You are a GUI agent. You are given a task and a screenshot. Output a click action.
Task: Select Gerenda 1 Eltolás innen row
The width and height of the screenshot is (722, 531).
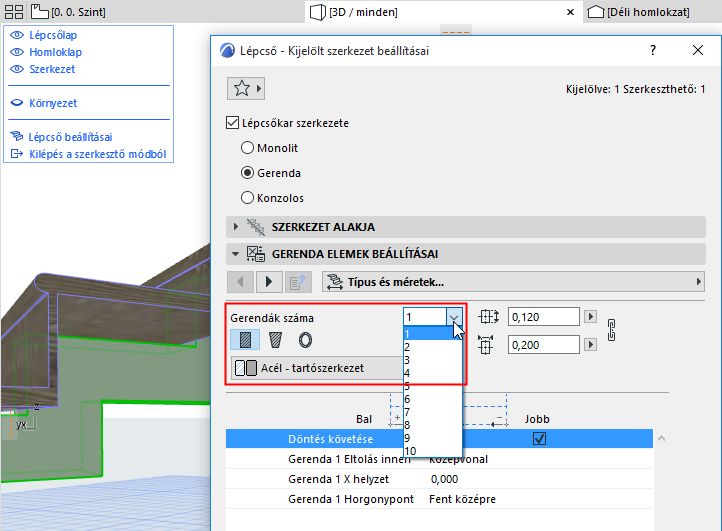click(439, 459)
